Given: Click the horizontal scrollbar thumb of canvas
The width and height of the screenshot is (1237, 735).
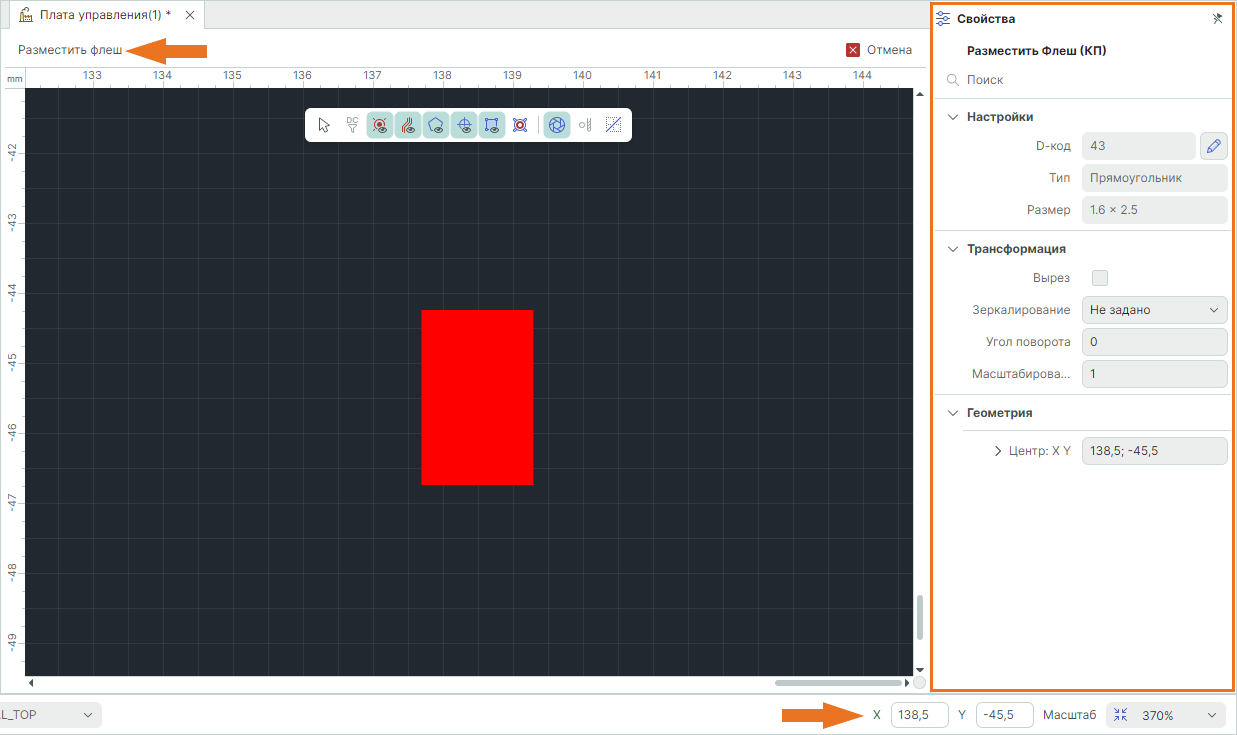Looking at the screenshot, I should [838, 683].
